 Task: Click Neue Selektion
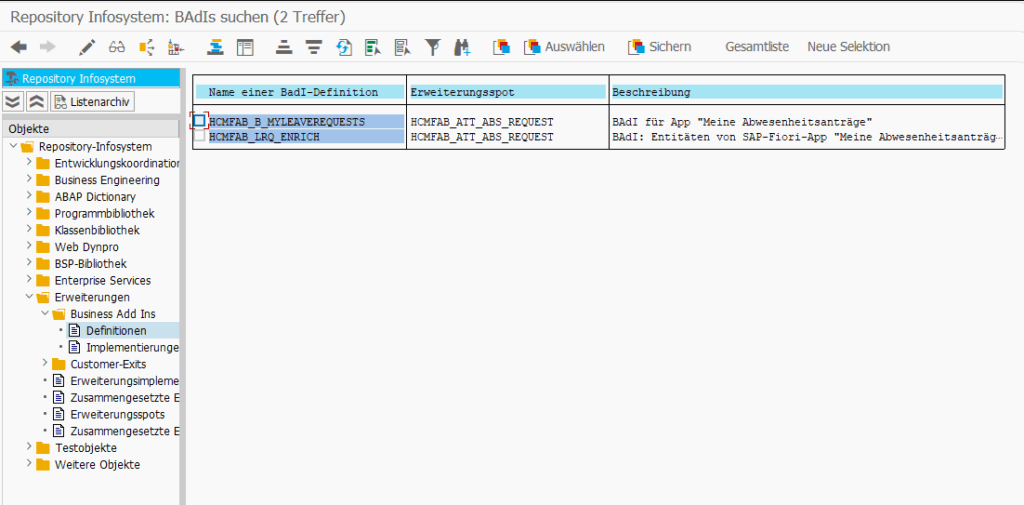point(848,47)
